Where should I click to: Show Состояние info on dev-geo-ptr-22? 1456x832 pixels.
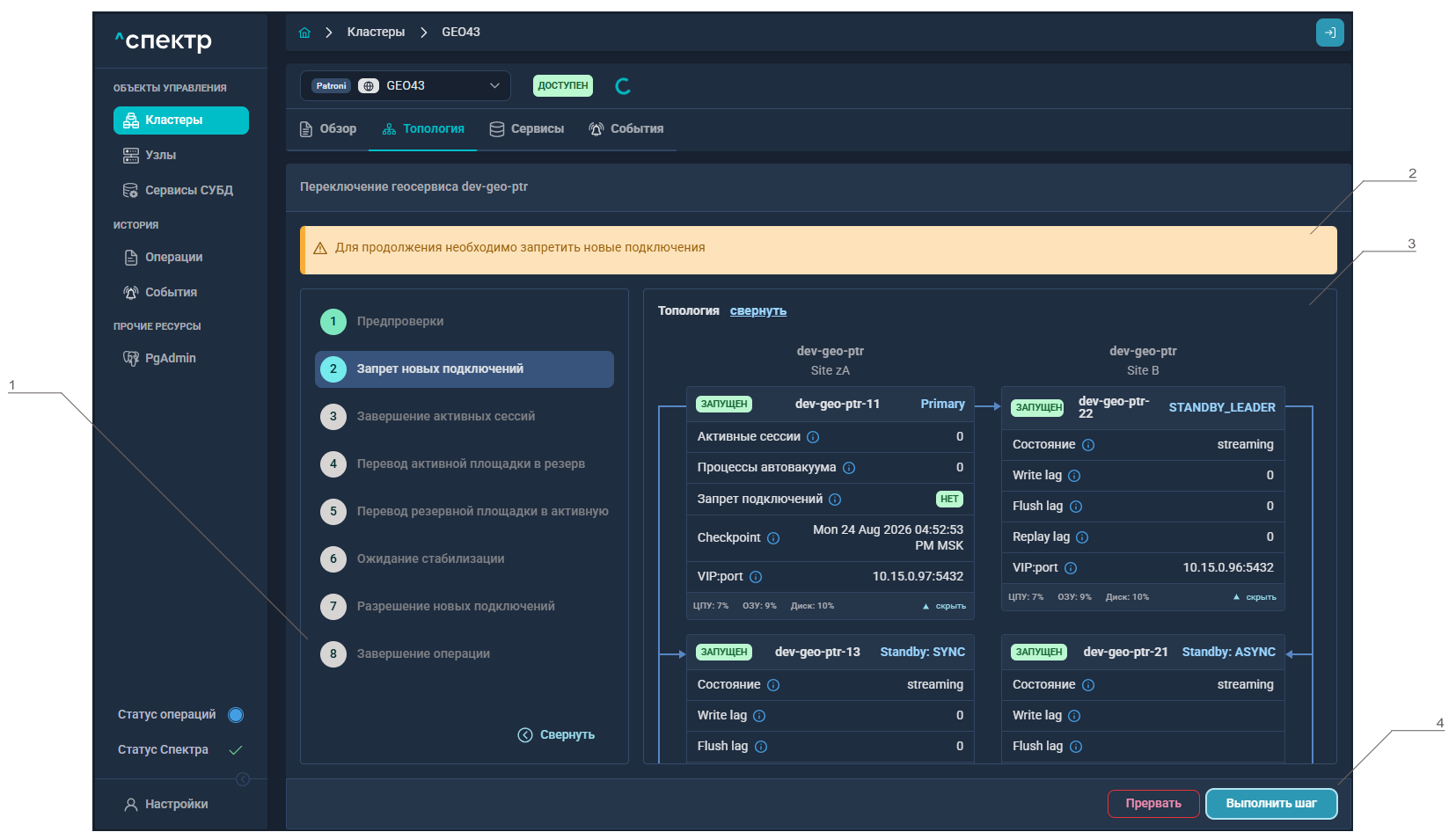coord(1088,445)
